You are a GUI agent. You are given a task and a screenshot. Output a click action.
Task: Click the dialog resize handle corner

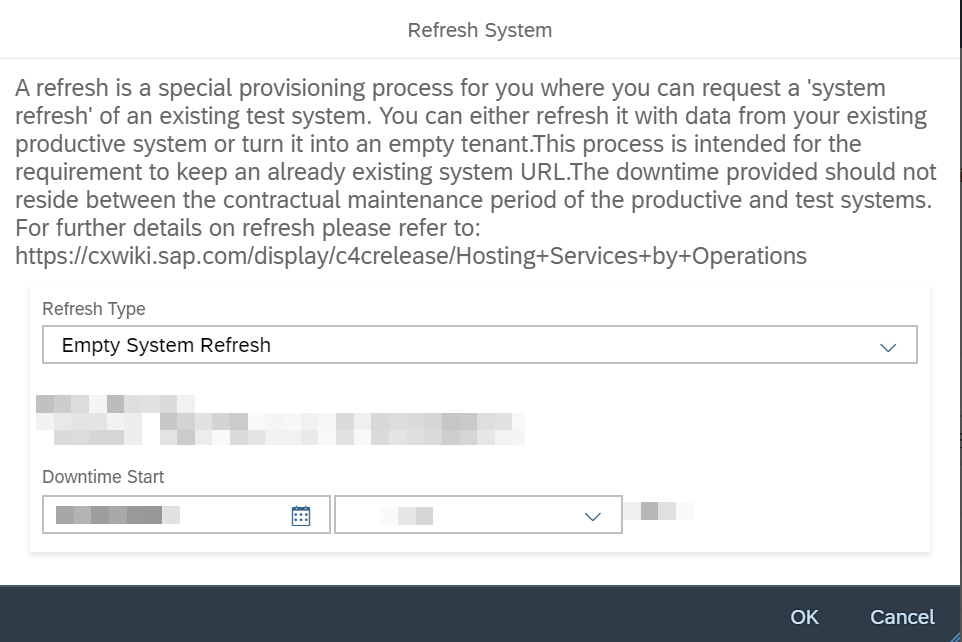[x=956, y=636]
